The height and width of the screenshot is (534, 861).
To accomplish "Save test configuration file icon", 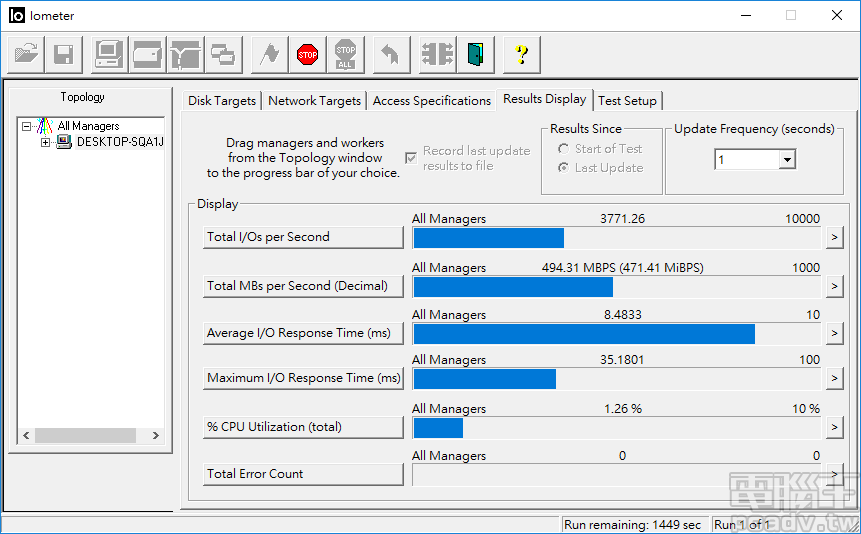I will (x=64, y=54).
